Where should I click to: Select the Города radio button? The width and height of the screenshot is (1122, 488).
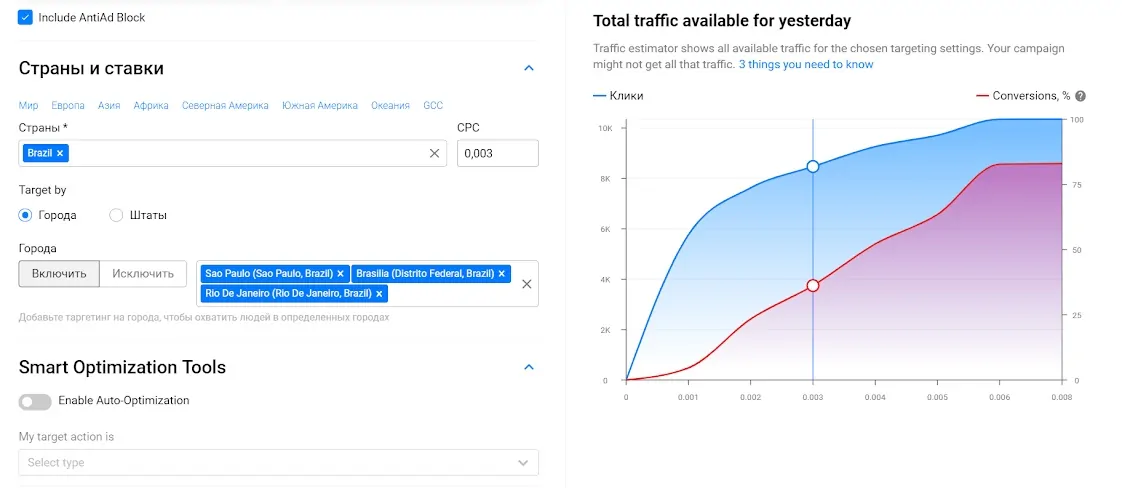tap(26, 215)
